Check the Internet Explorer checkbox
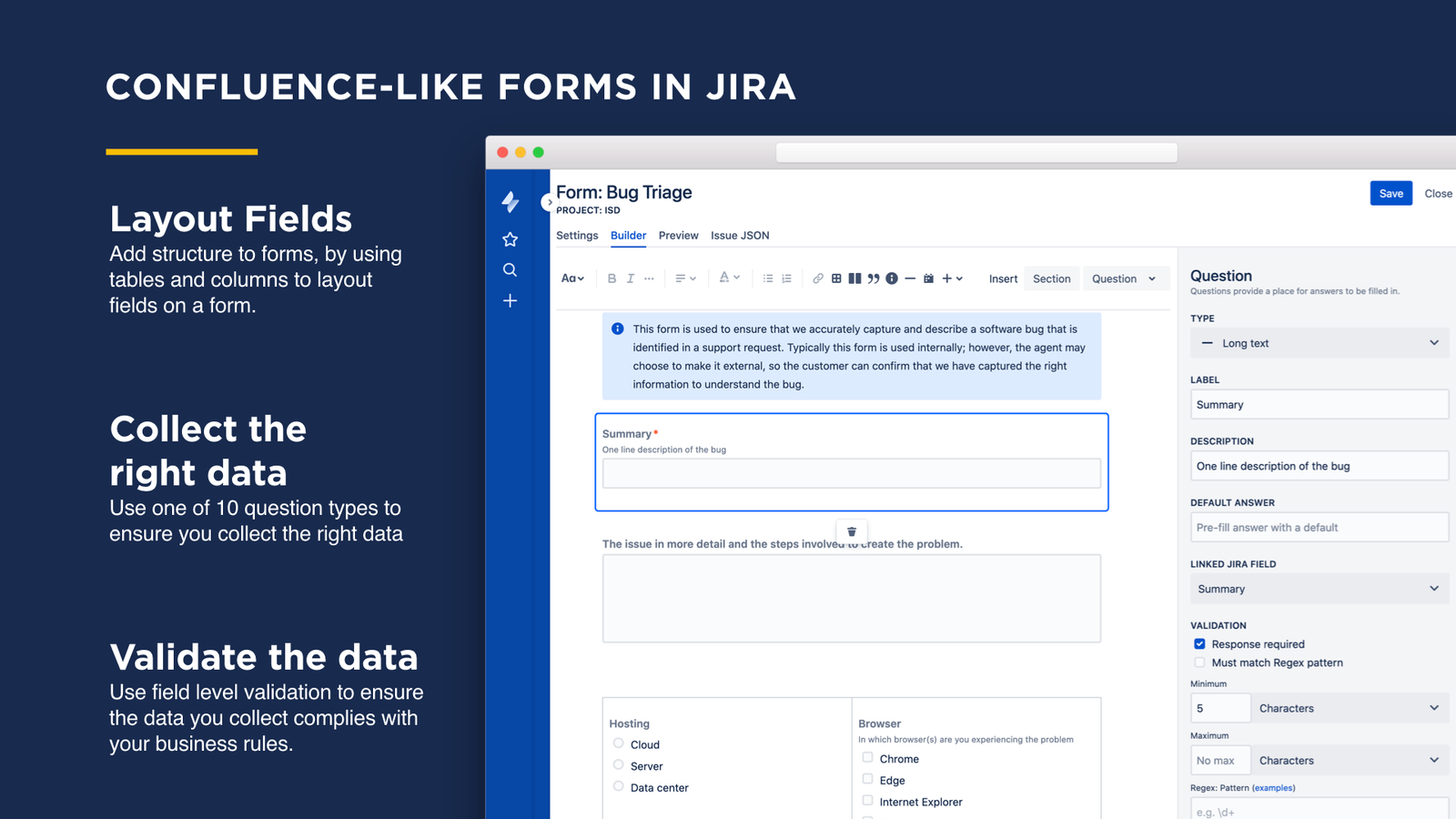Viewport: 1456px width, 819px height. [x=867, y=800]
